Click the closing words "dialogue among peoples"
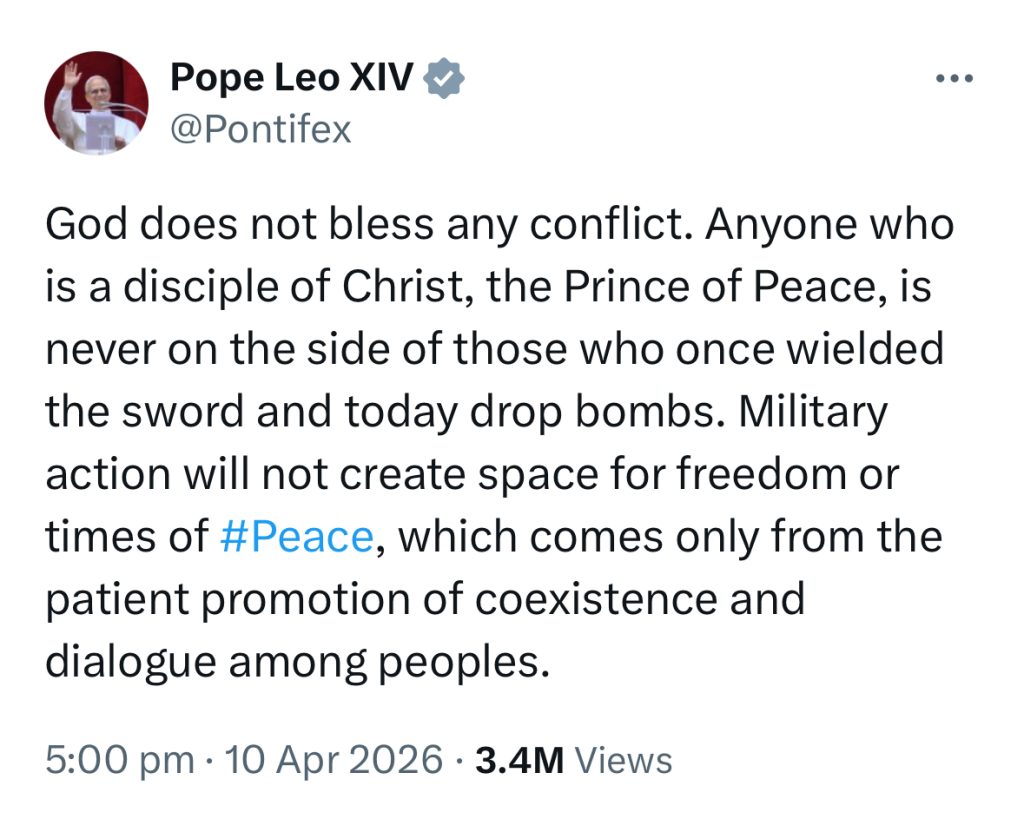The image size is (1024, 819). coord(297,661)
